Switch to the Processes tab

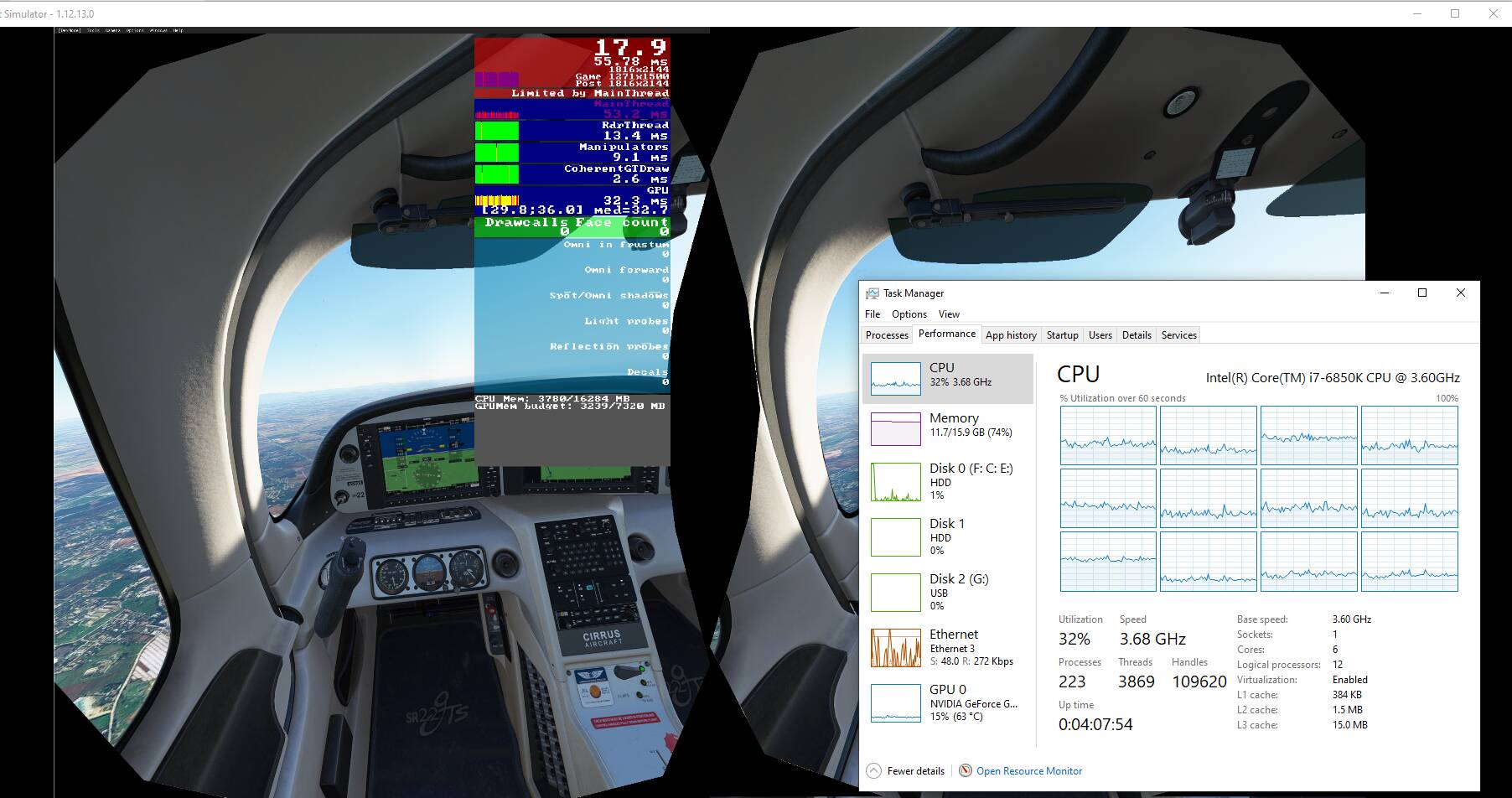[x=887, y=335]
